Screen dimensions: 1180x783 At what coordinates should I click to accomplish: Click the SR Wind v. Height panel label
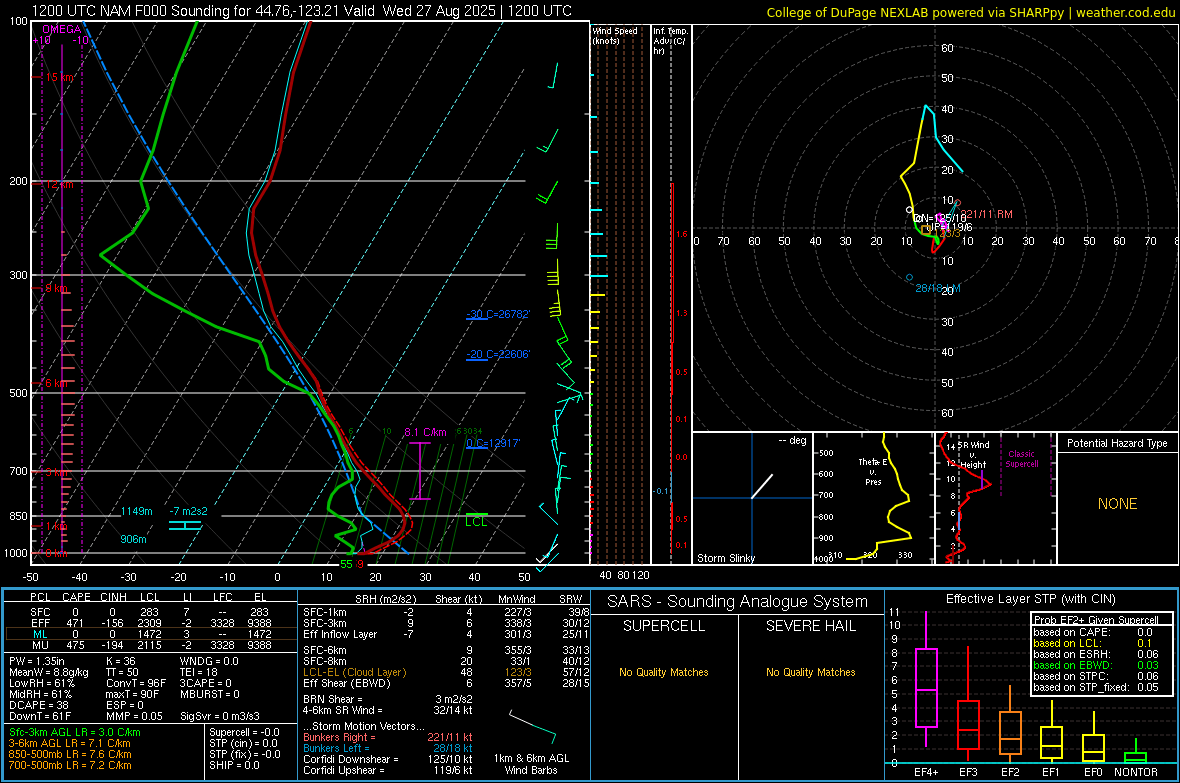(x=973, y=454)
